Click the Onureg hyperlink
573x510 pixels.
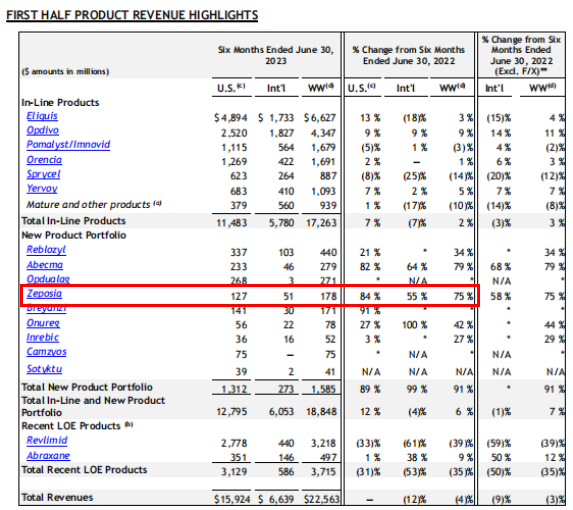click(x=43, y=323)
